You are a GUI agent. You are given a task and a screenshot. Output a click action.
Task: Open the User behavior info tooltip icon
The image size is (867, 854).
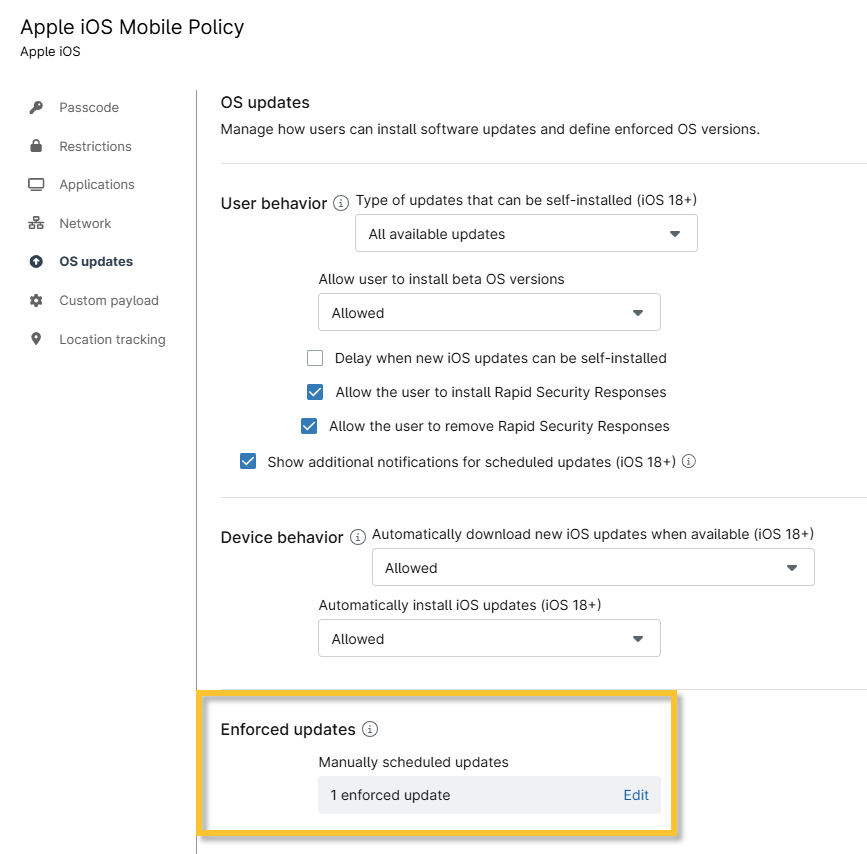[x=340, y=203]
